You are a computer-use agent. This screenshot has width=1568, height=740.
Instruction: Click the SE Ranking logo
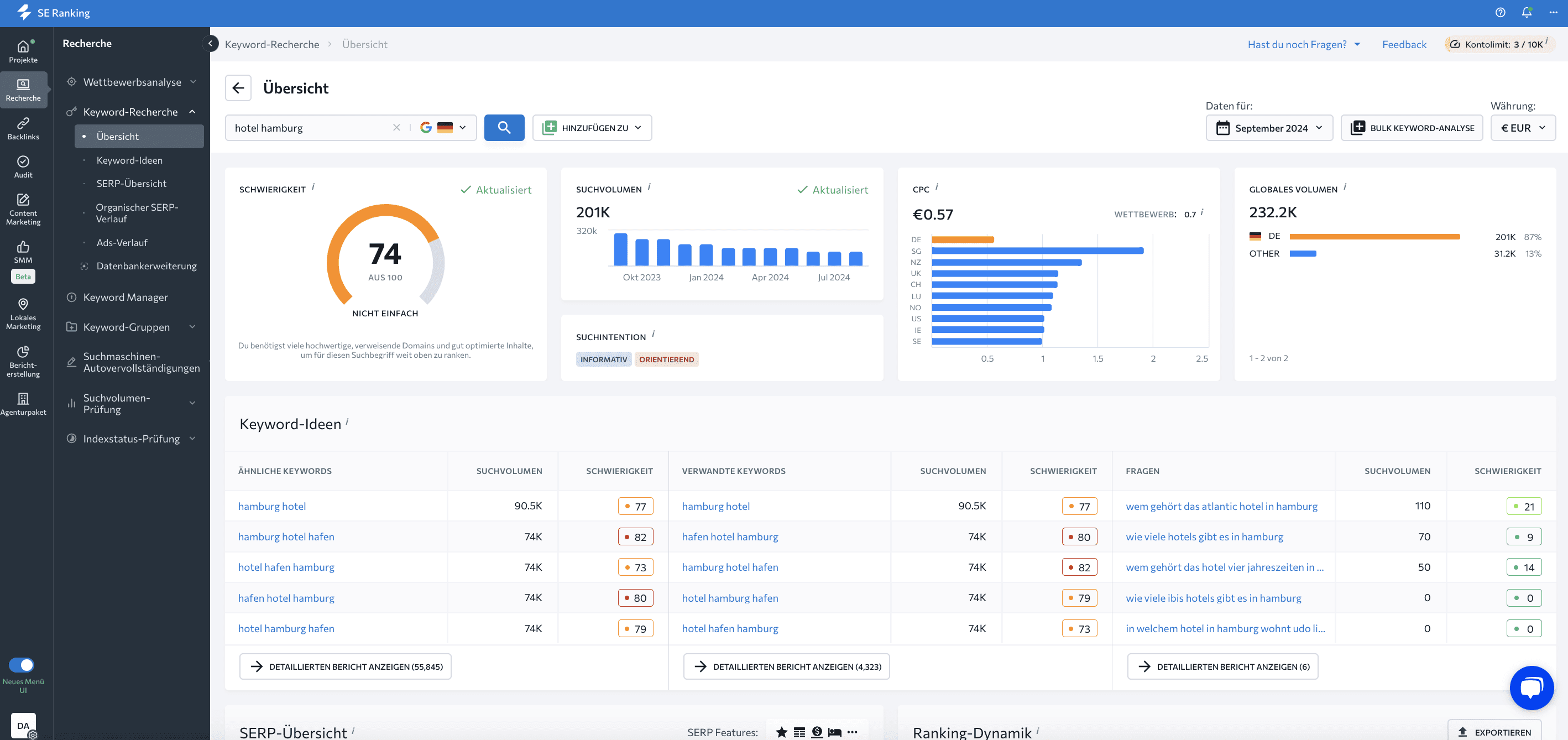tap(54, 13)
